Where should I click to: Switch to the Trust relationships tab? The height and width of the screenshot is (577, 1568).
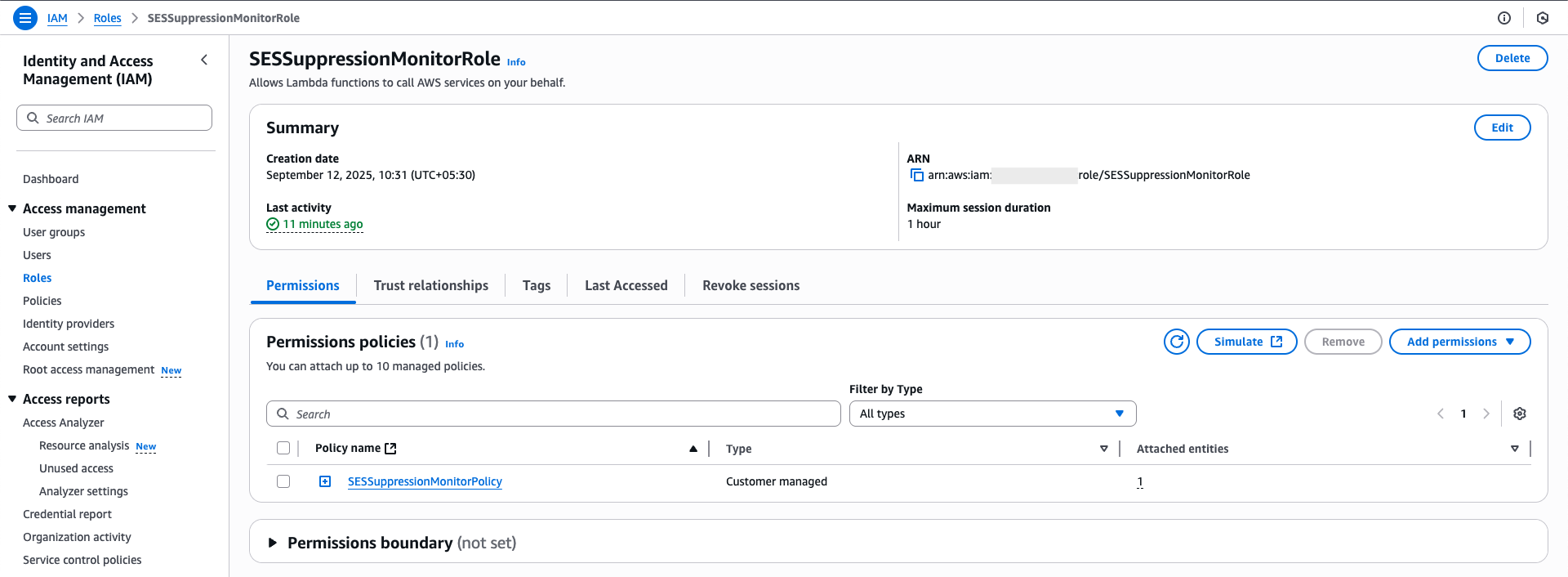[x=431, y=285]
